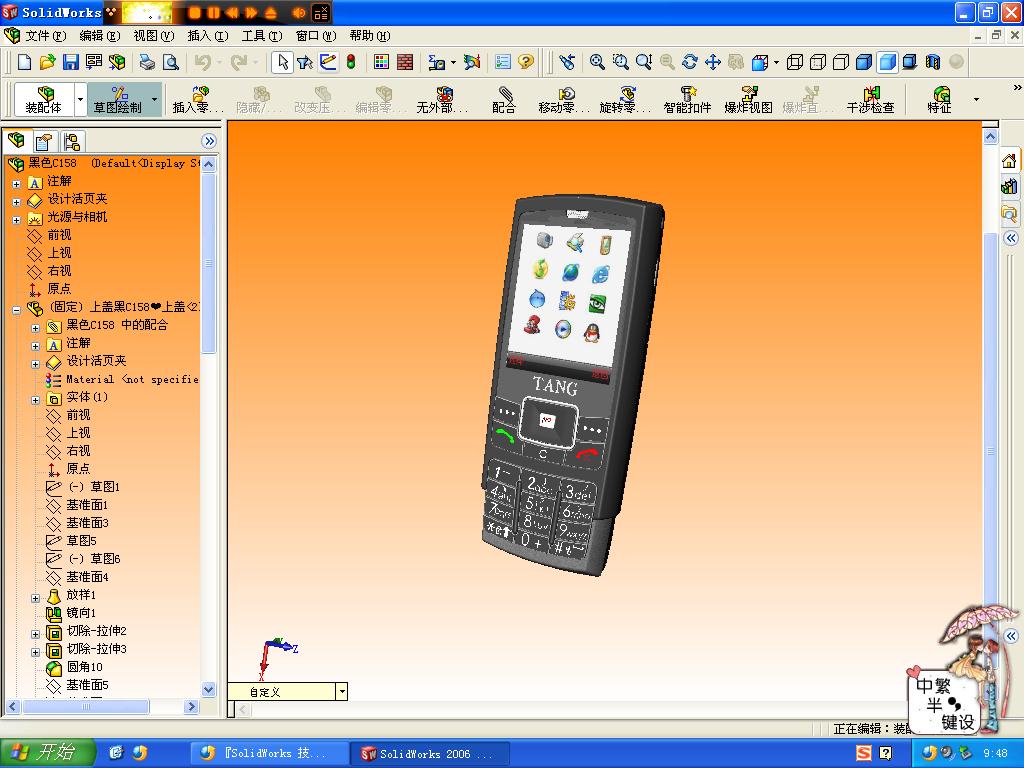Collapse the (固定) 上盖黑C158 component node

click(x=17, y=310)
